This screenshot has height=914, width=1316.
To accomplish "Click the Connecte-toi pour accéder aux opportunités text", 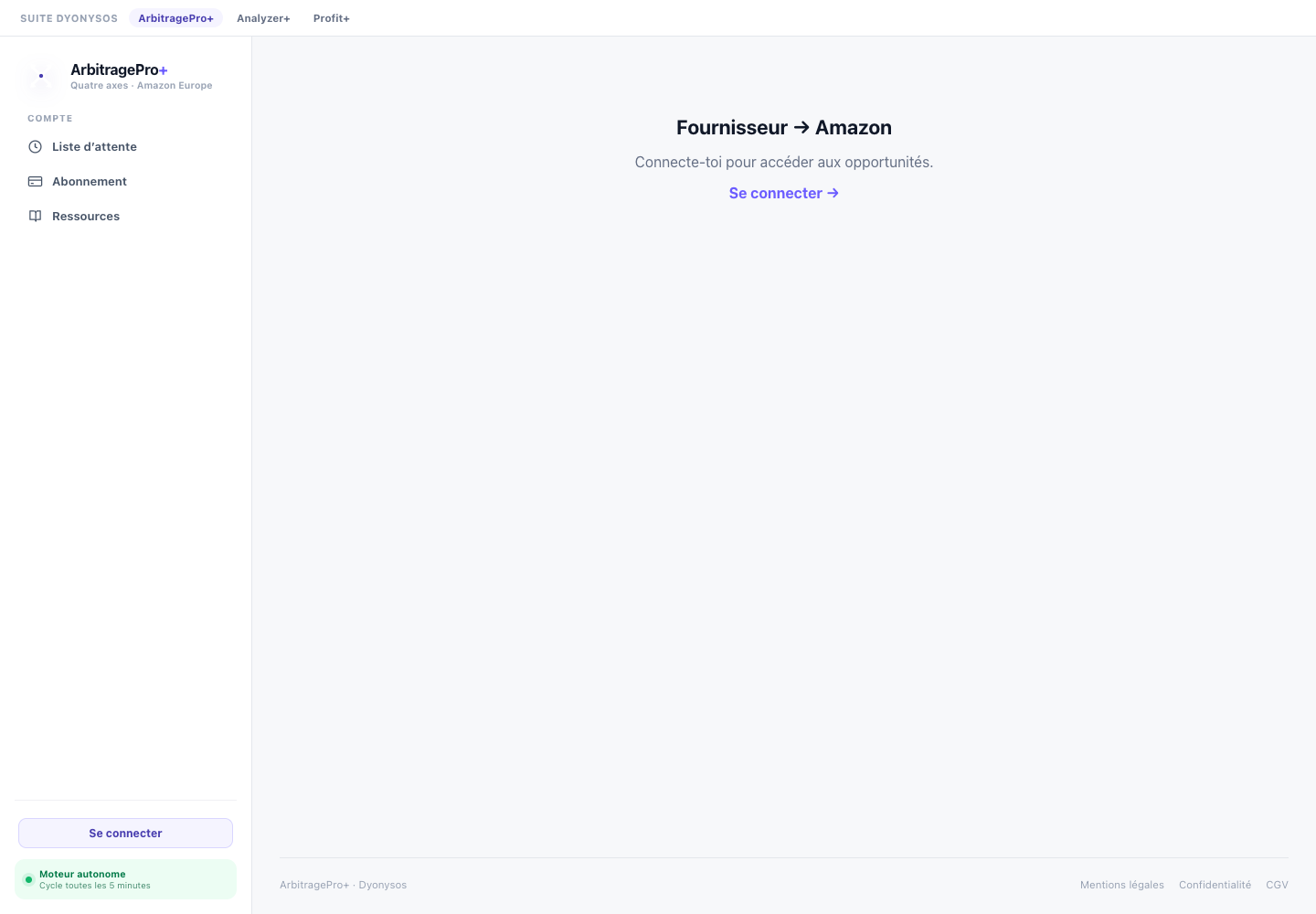I will (784, 162).
